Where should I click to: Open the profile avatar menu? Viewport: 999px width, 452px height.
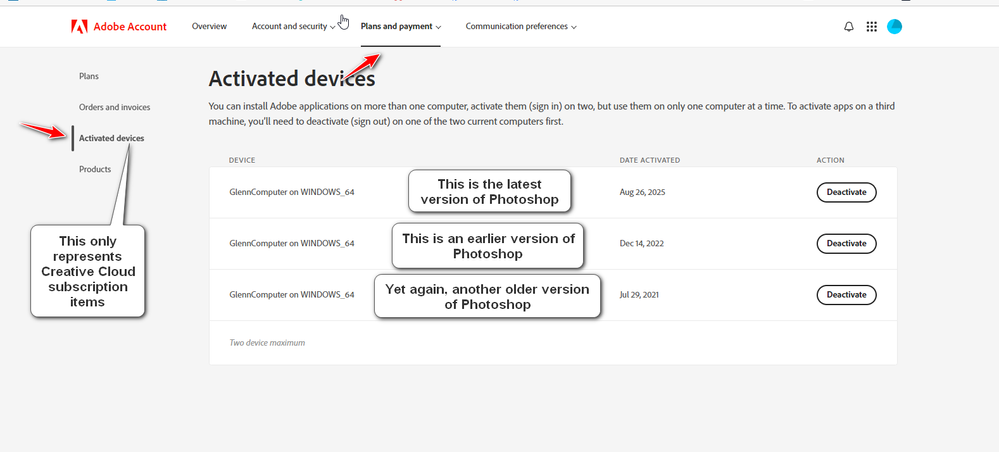pos(895,27)
